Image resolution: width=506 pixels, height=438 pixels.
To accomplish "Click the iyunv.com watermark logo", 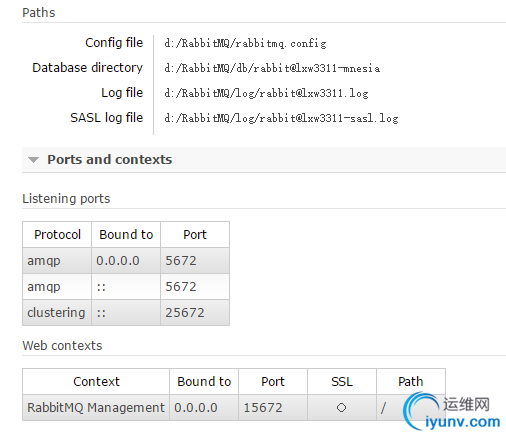I will pos(452,412).
